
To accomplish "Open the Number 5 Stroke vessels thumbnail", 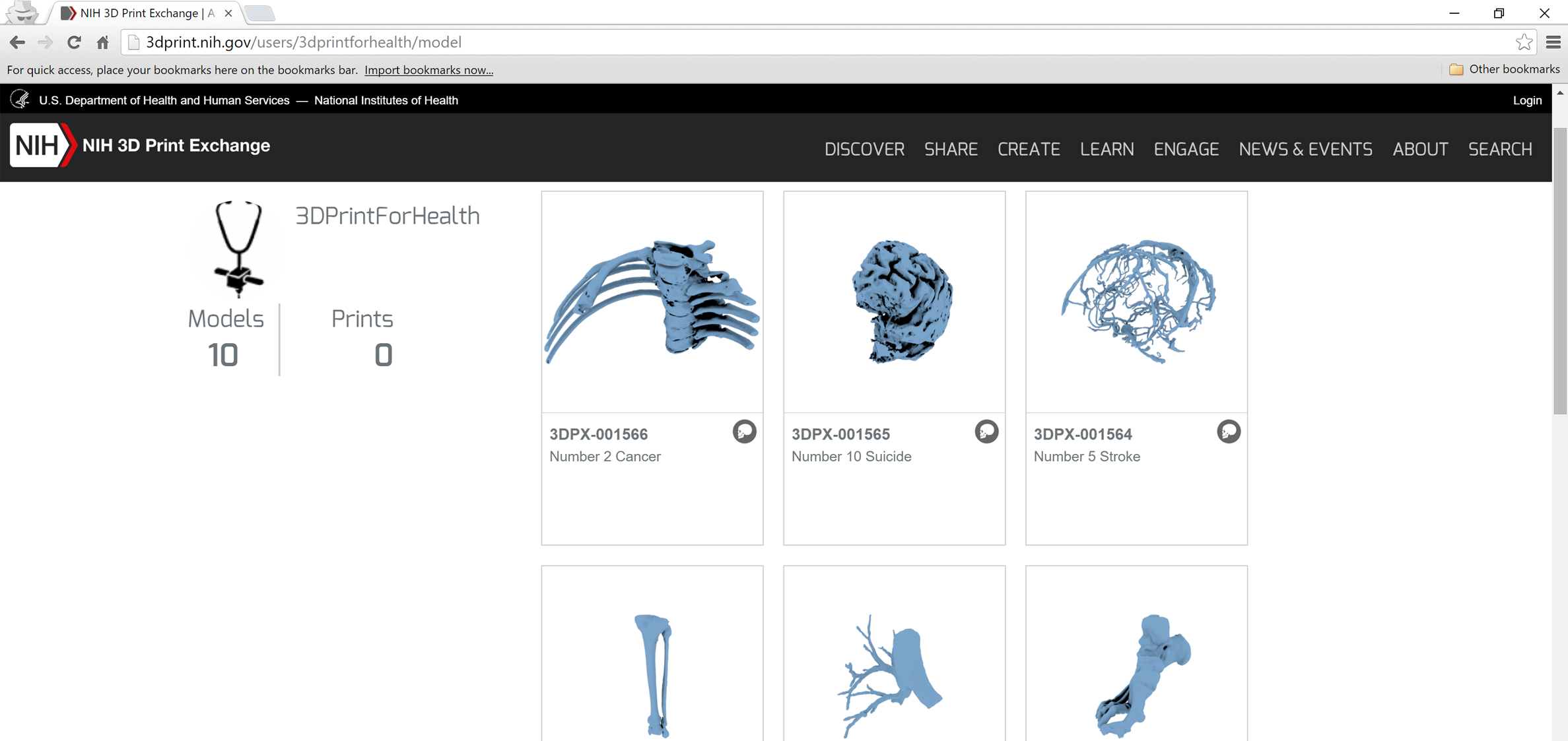I will pyautogui.click(x=1136, y=302).
